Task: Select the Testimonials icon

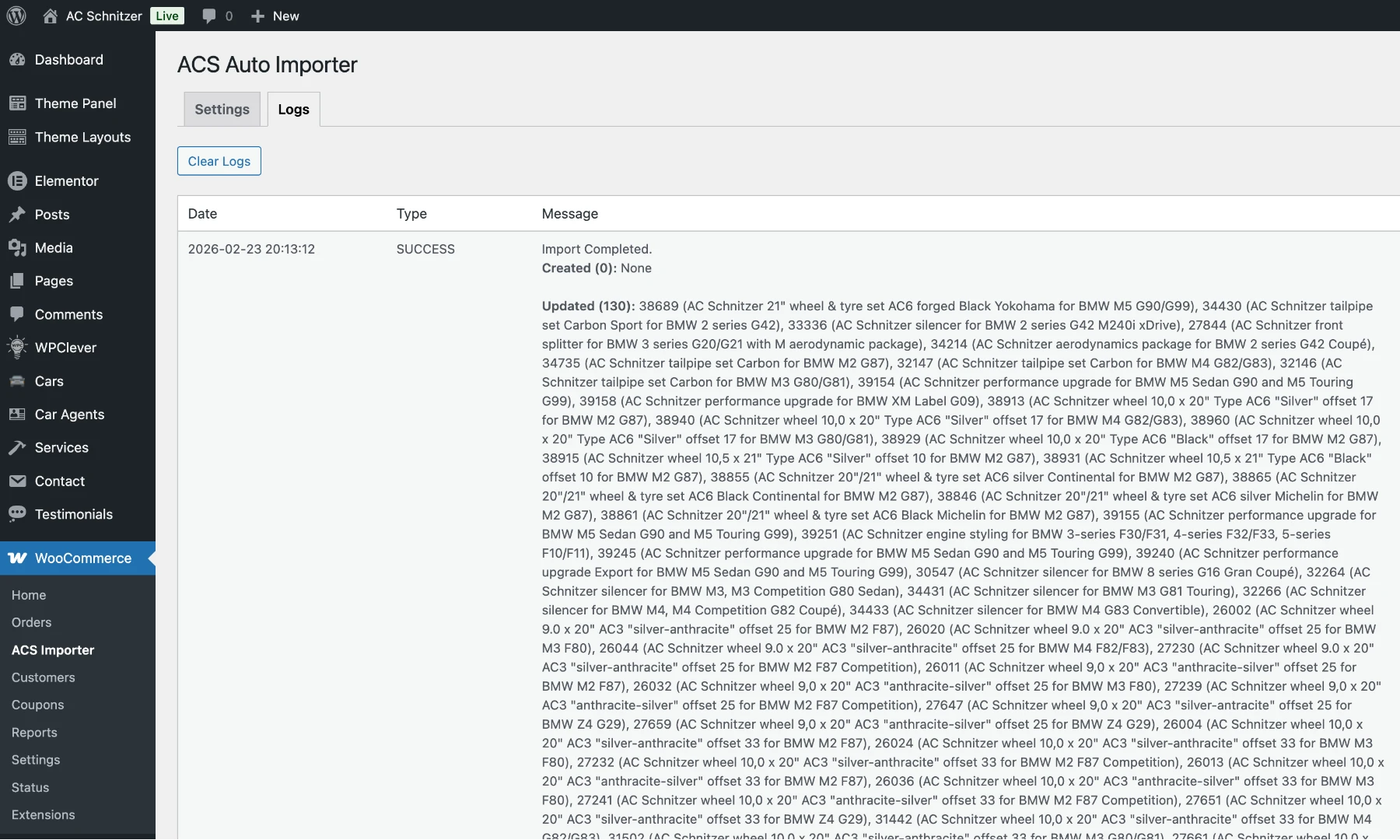Action: tap(17, 514)
